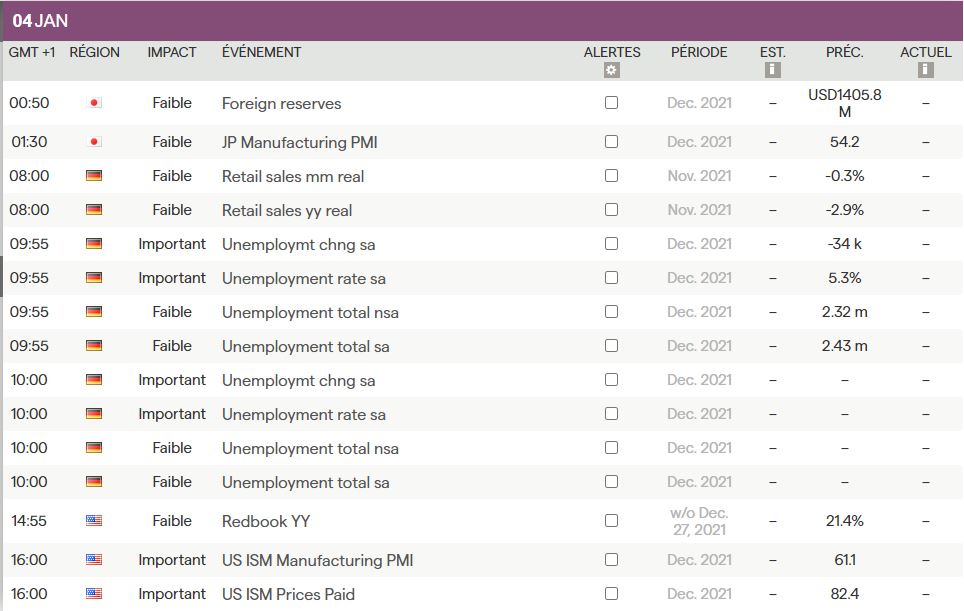Viewport: 964px width, 611px height.
Task: Click the 14:55 time cell
Action: click(29, 521)
